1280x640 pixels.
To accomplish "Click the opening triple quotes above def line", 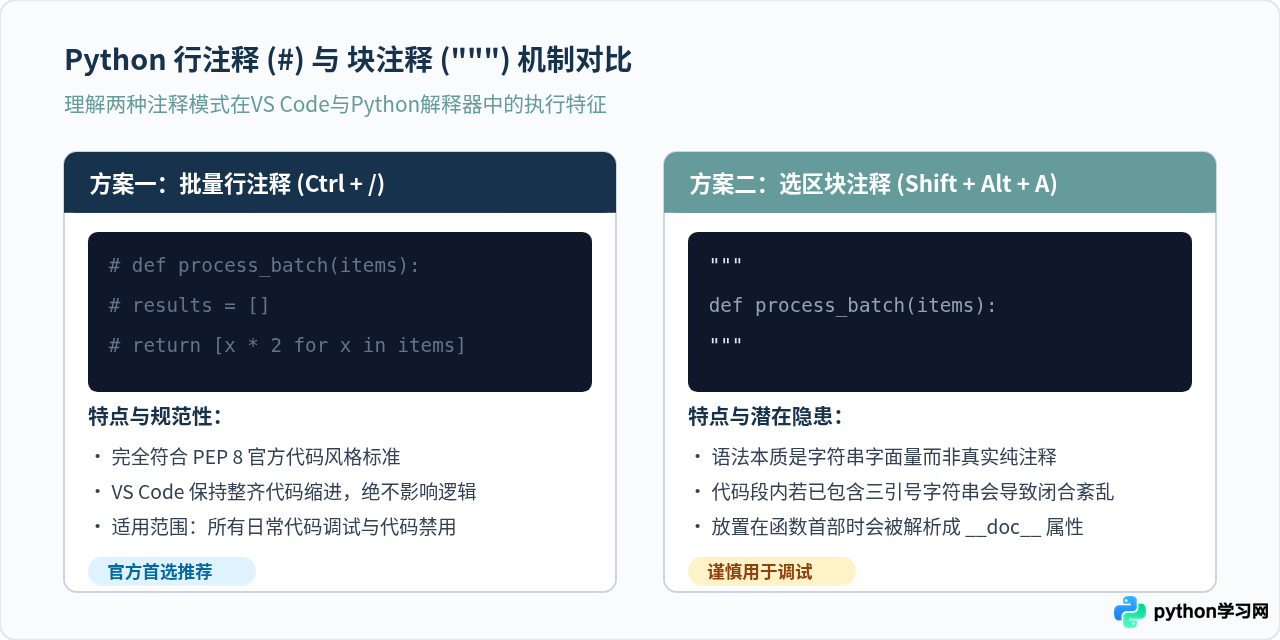I will 725,264.
